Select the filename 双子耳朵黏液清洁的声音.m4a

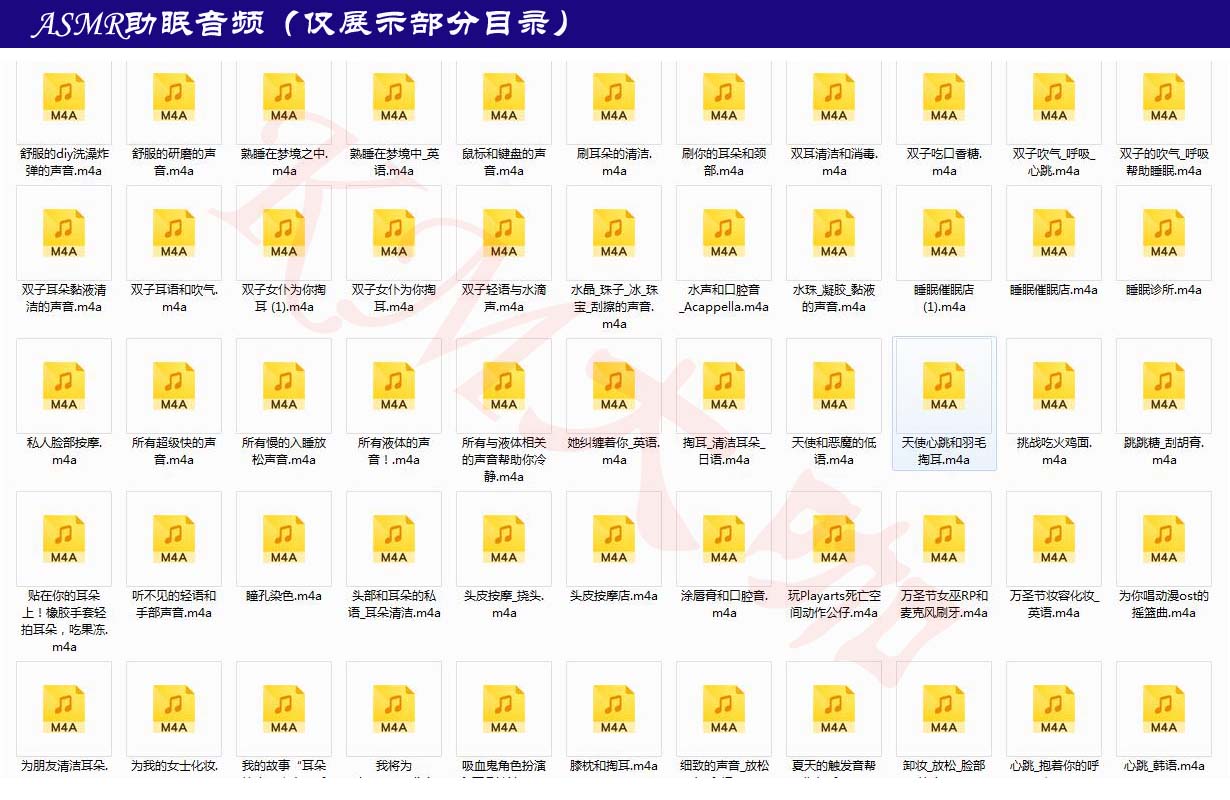point(64,298)
